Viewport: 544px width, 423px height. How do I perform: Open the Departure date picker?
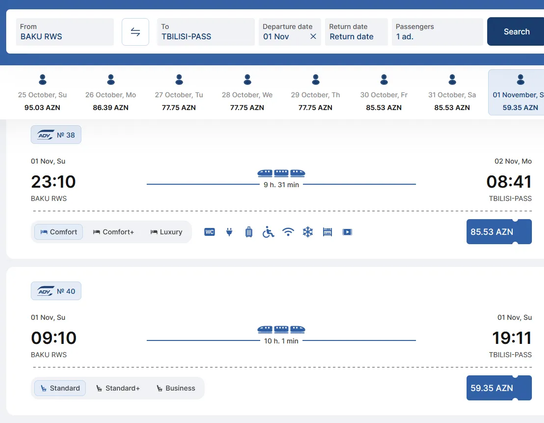pyautogui.click(x=290, y=32)
